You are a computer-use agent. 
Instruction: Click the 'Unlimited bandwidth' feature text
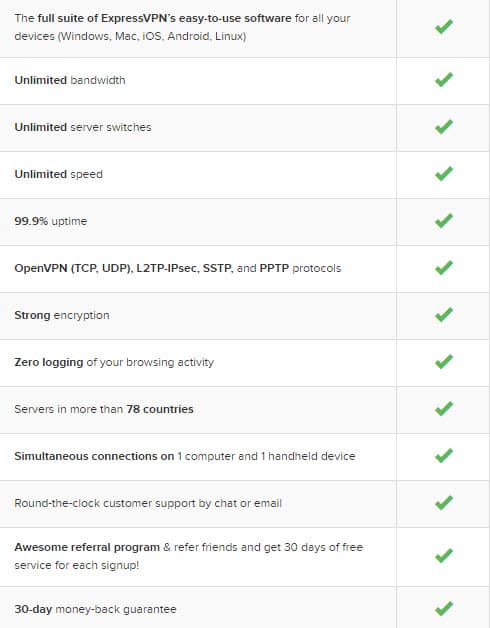[x=70, y=80]
